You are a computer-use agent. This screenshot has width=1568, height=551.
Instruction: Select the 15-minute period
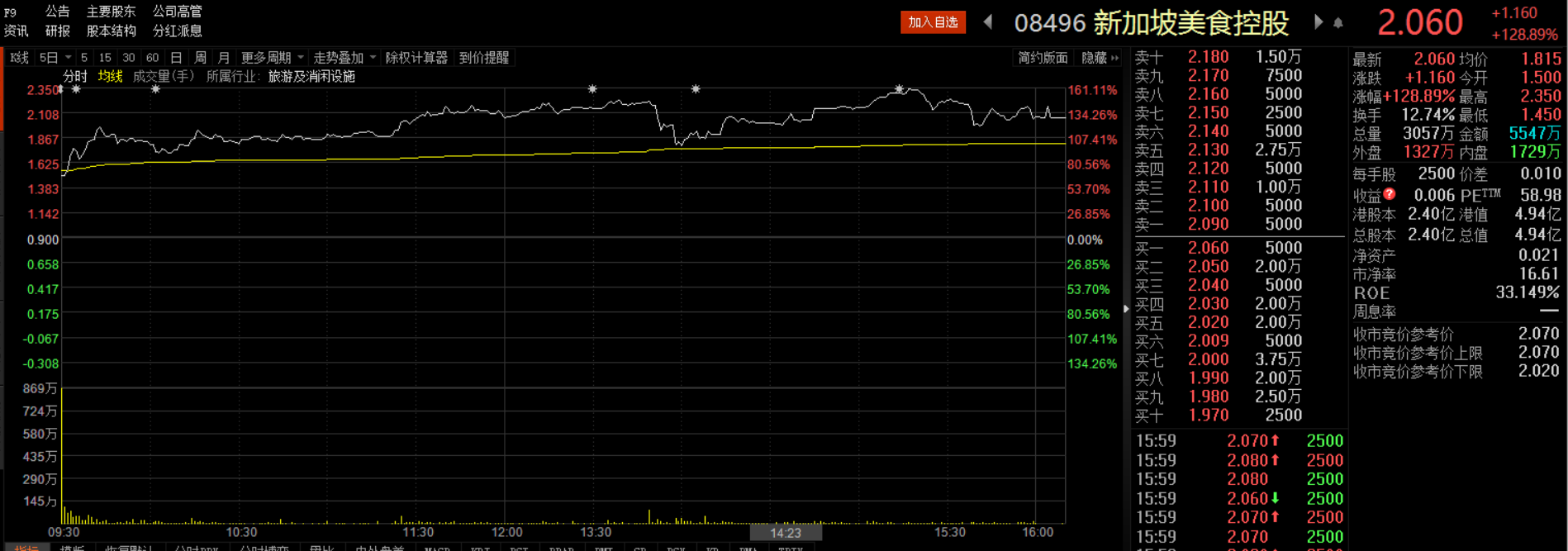click(x=105, y=58)
